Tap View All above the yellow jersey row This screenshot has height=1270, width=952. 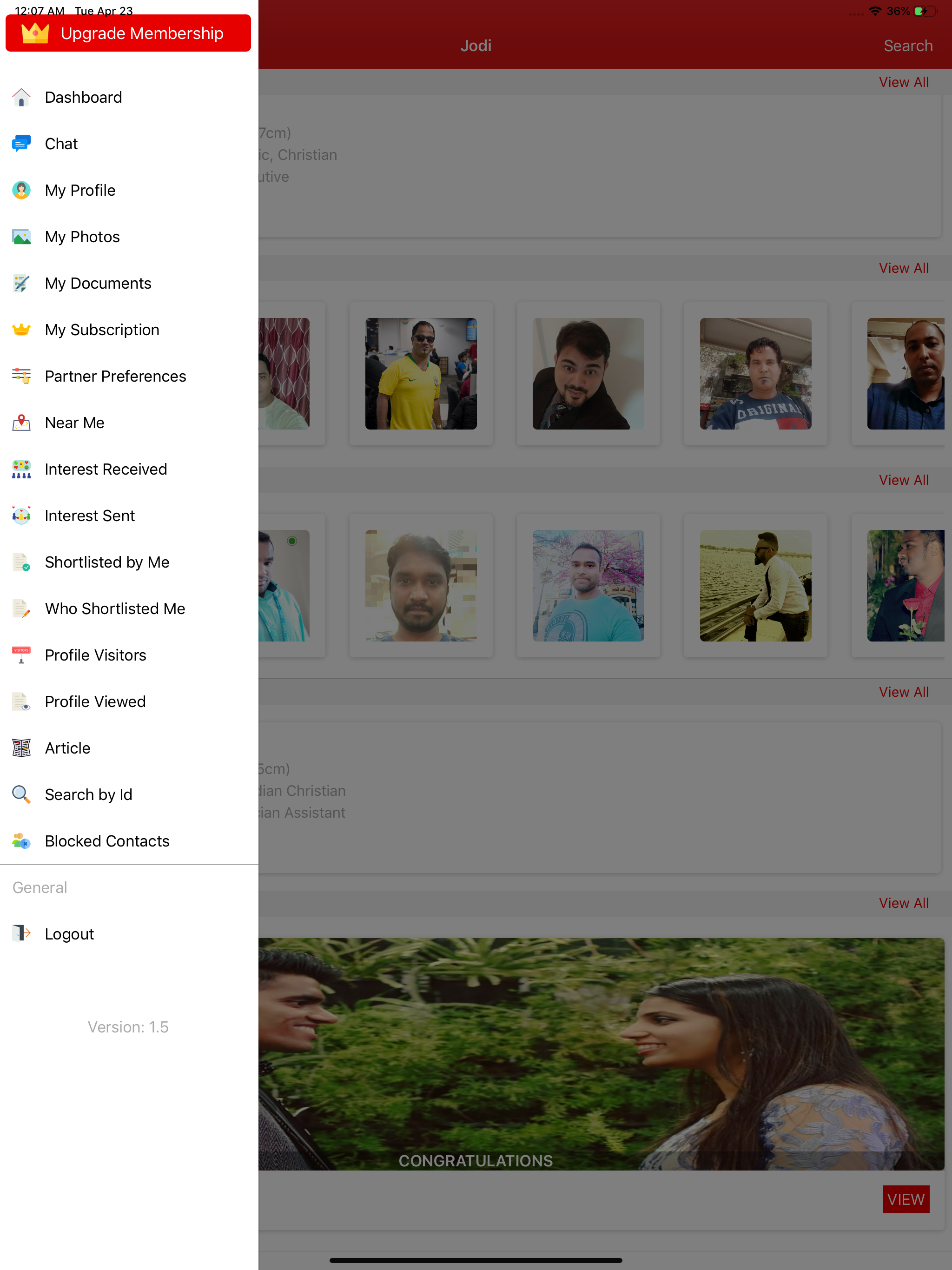904,268
